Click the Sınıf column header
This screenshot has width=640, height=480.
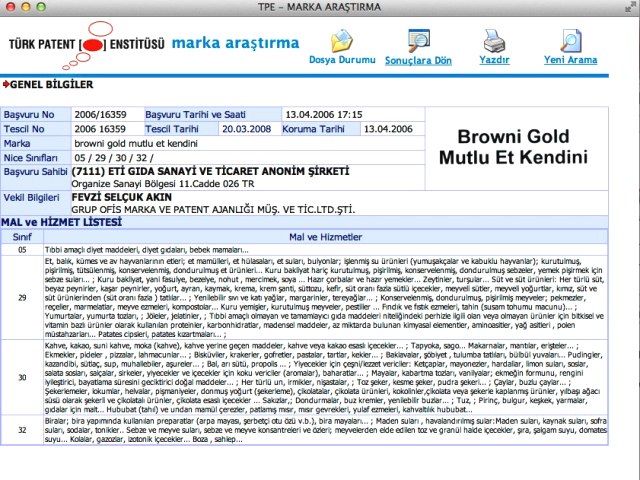pos(22,235)
